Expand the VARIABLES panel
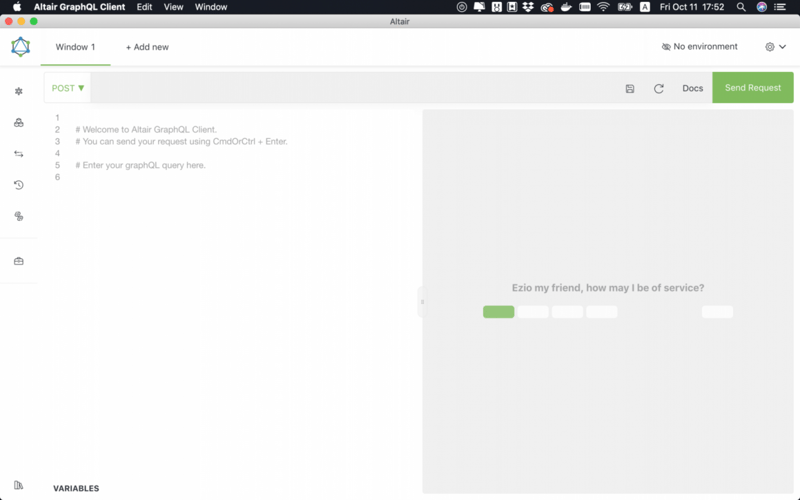Image resolution: width=800 pixels, height=500 pixels. click(76, 488)
